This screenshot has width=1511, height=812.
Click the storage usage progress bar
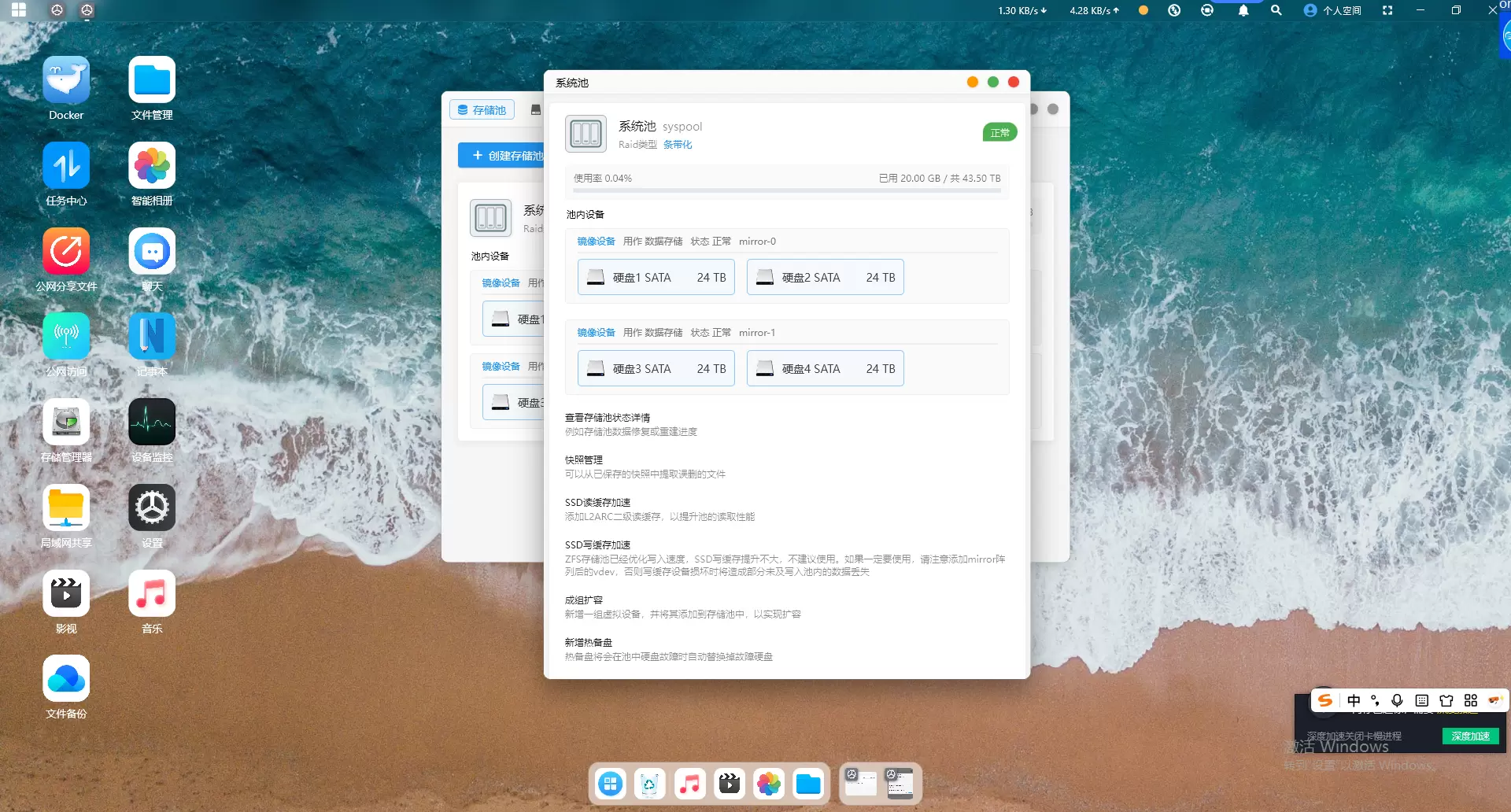(x=787, y=190)
